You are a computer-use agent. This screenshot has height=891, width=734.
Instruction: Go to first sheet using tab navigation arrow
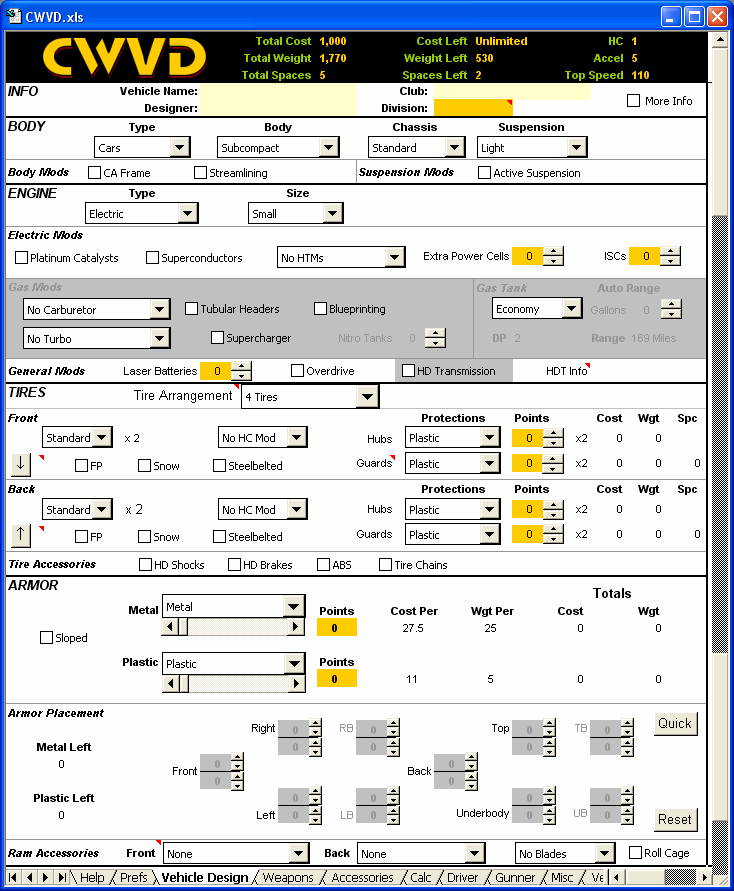pos(14,878)
